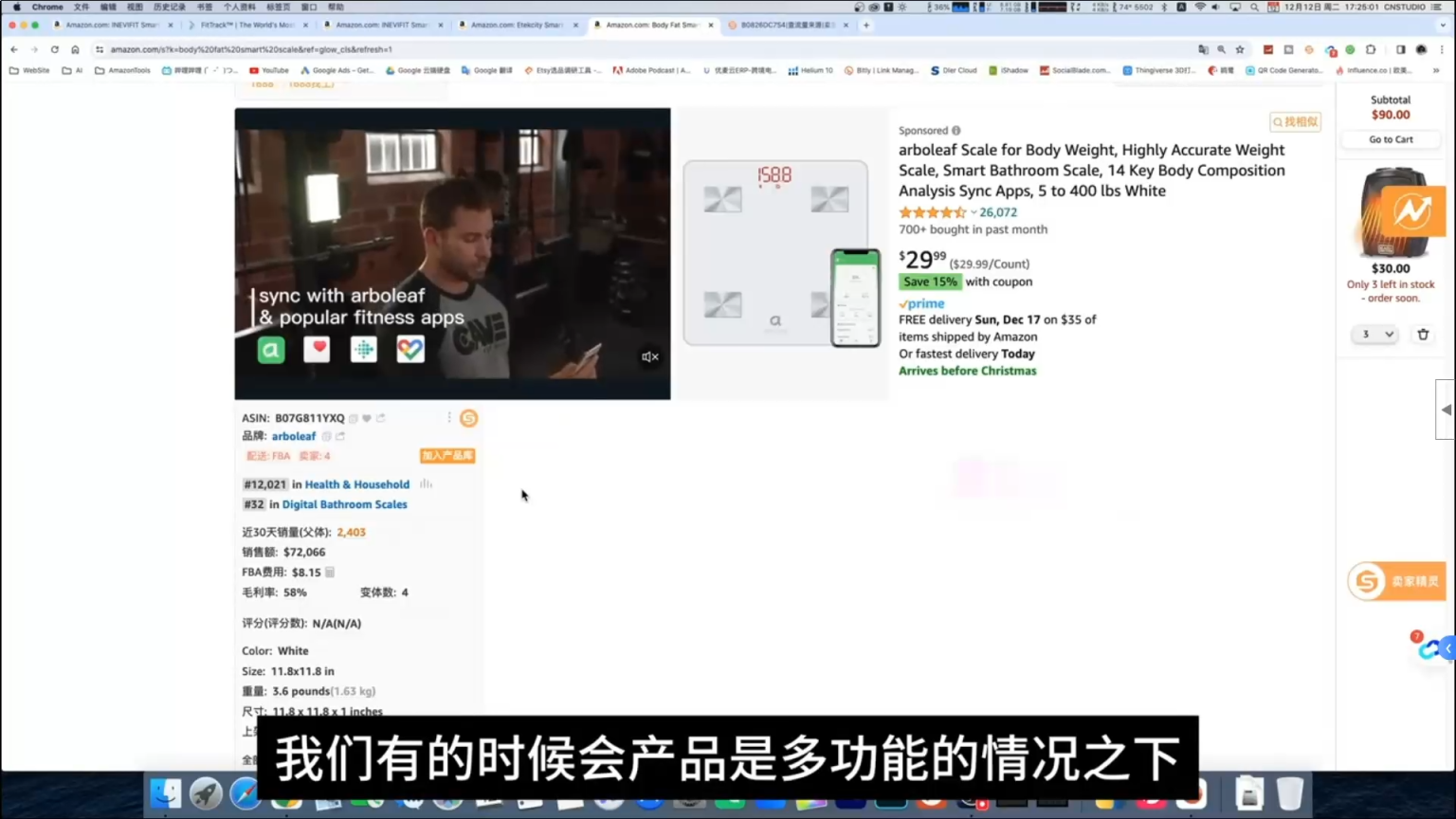
Task: Toggle the bookmark star in the address bar
Action: click(x=1240, y=49)
